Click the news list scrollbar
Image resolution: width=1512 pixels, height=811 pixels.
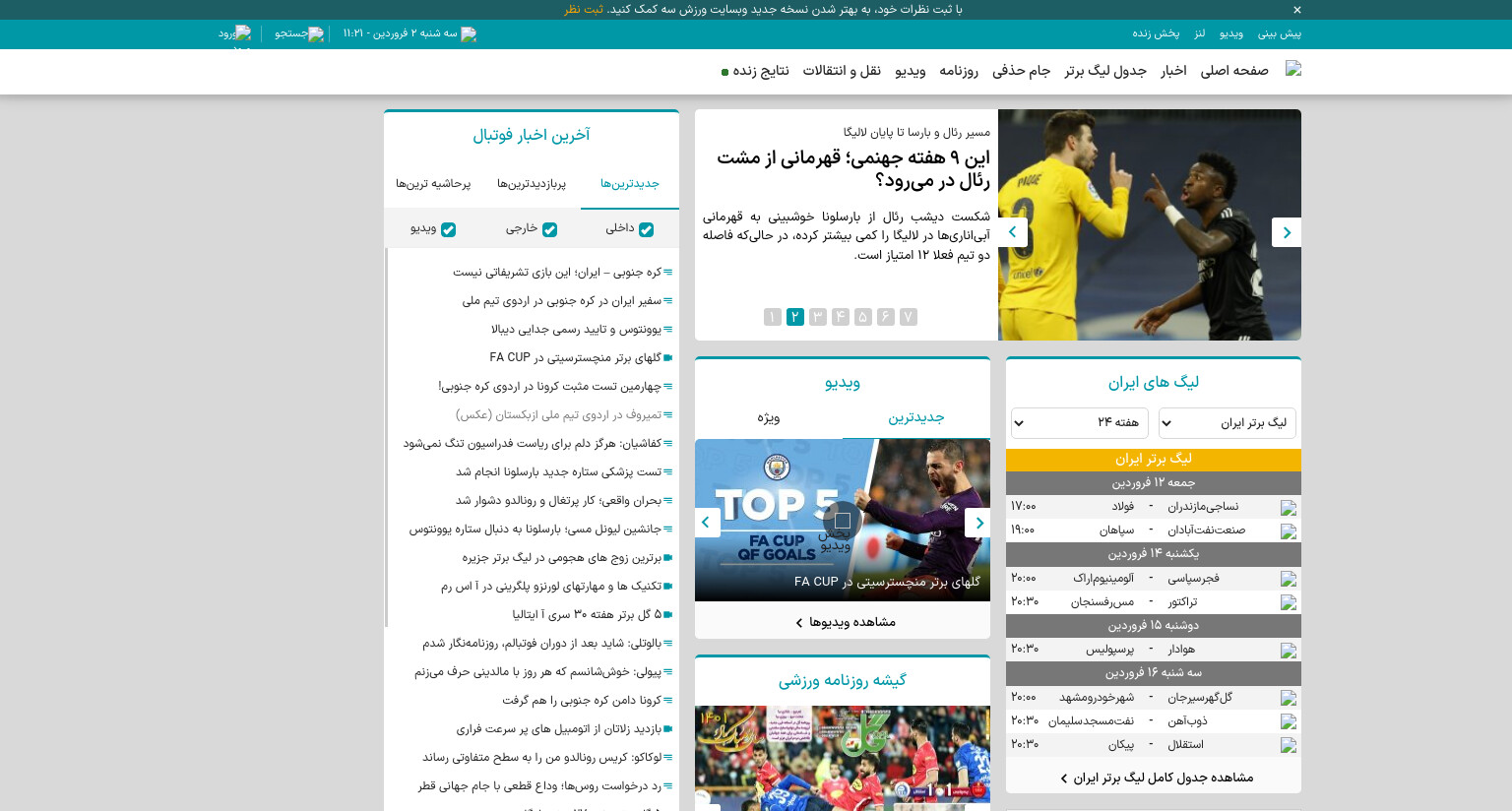click(x=387, y=438)
